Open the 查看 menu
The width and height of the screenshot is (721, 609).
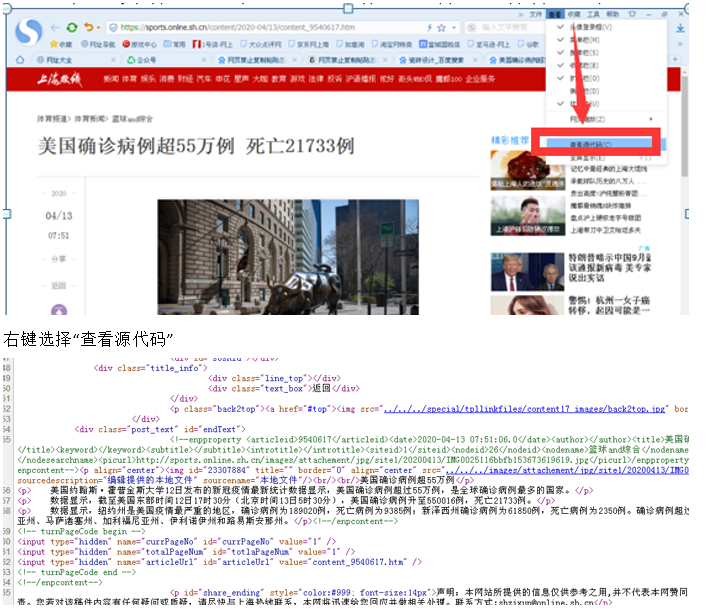coord(555,15)
